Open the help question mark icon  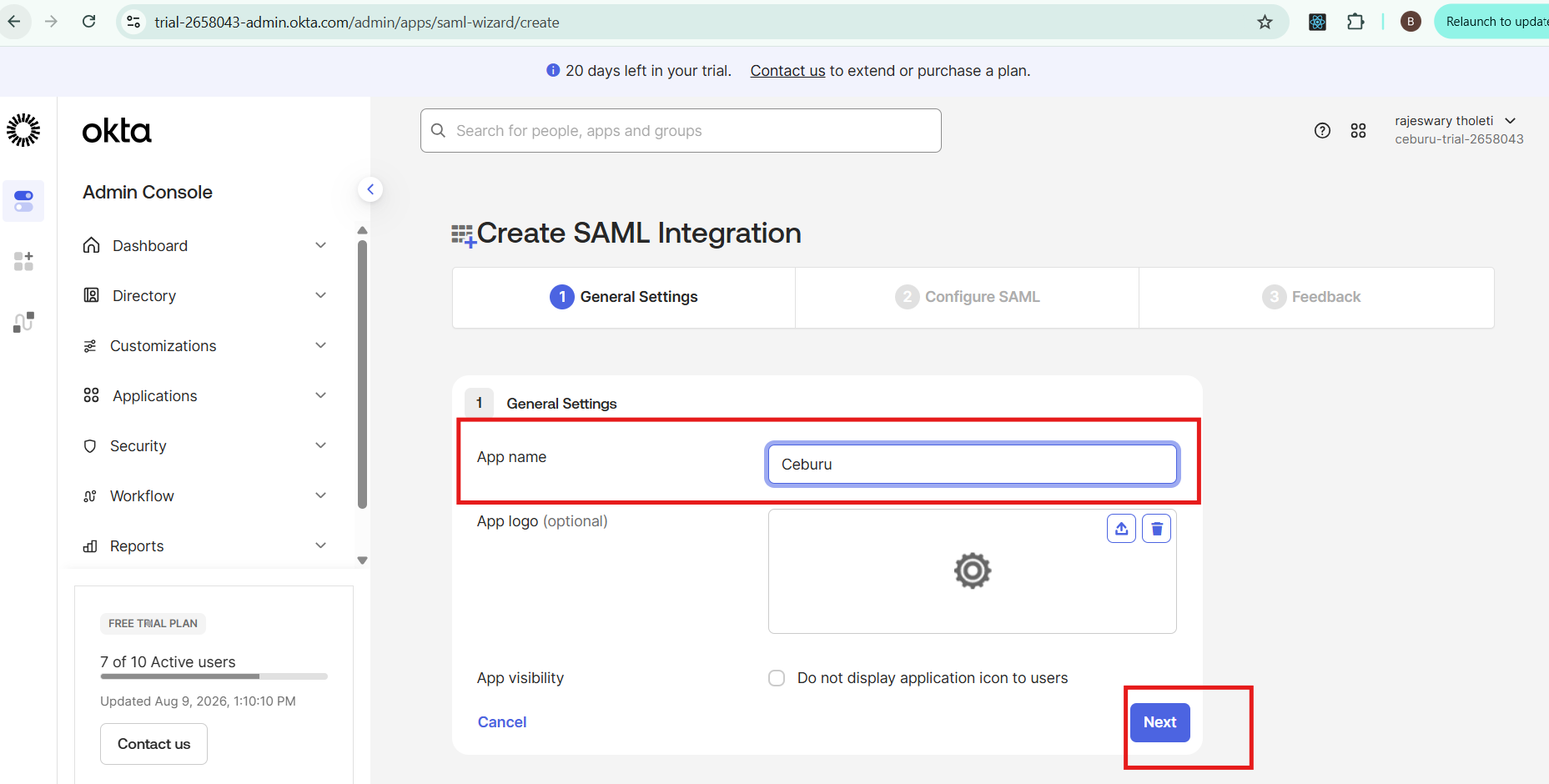point(1322,130)
